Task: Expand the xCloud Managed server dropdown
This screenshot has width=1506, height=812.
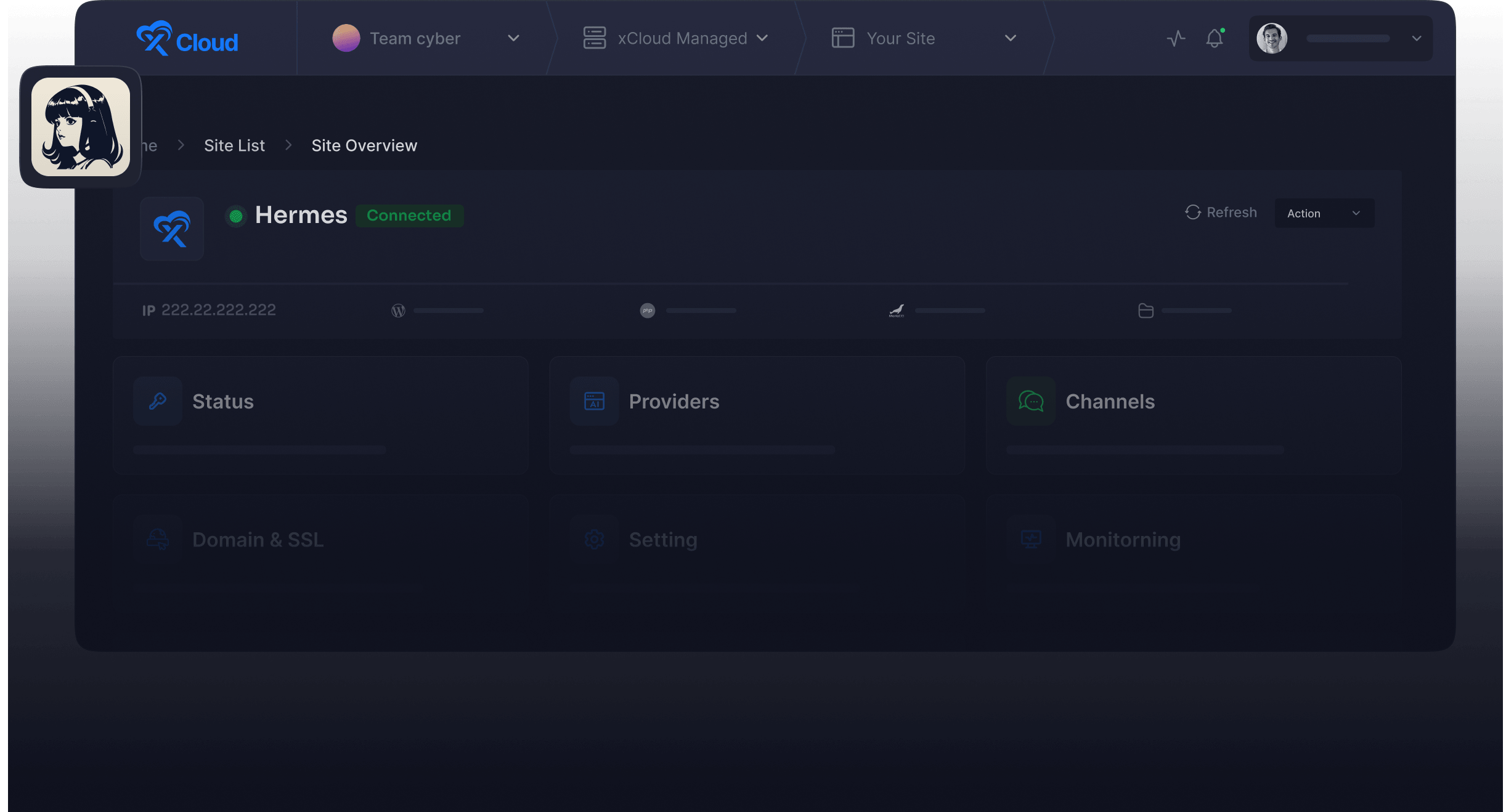Action: 762,38
